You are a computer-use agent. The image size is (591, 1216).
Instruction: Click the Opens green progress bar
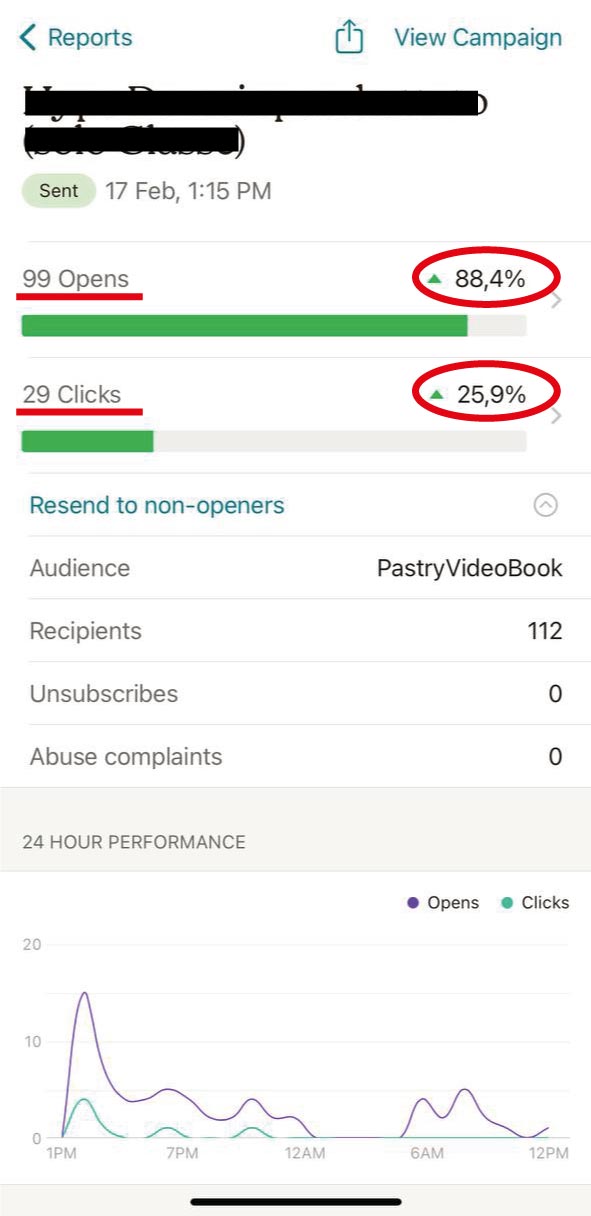tap(244, 326)
